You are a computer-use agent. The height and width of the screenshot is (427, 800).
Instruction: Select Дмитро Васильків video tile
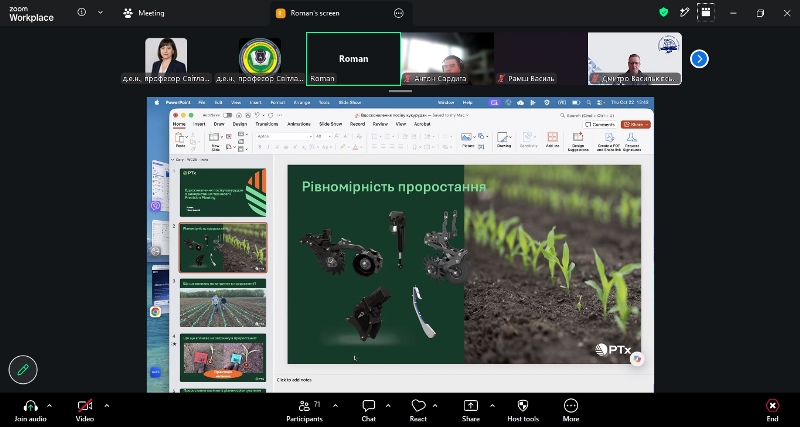point(635,59)
